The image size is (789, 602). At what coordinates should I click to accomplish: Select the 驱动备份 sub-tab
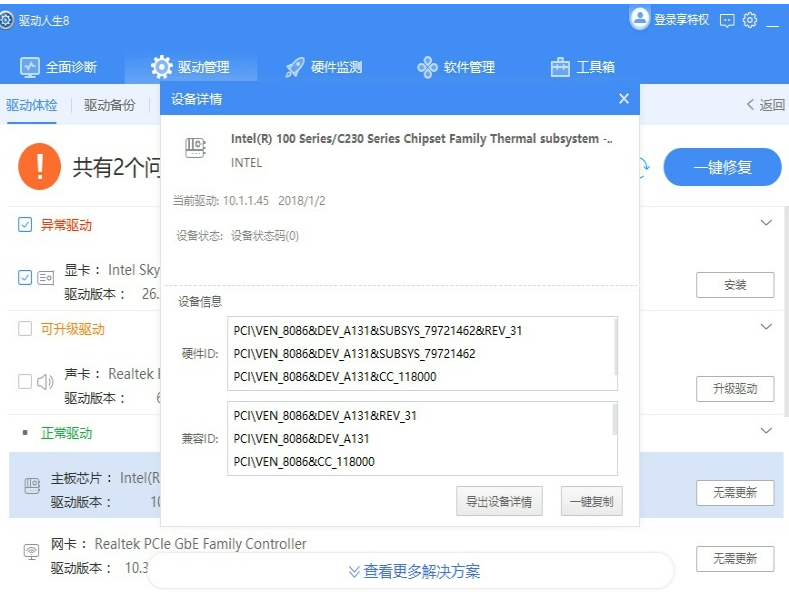click(110, 105)
